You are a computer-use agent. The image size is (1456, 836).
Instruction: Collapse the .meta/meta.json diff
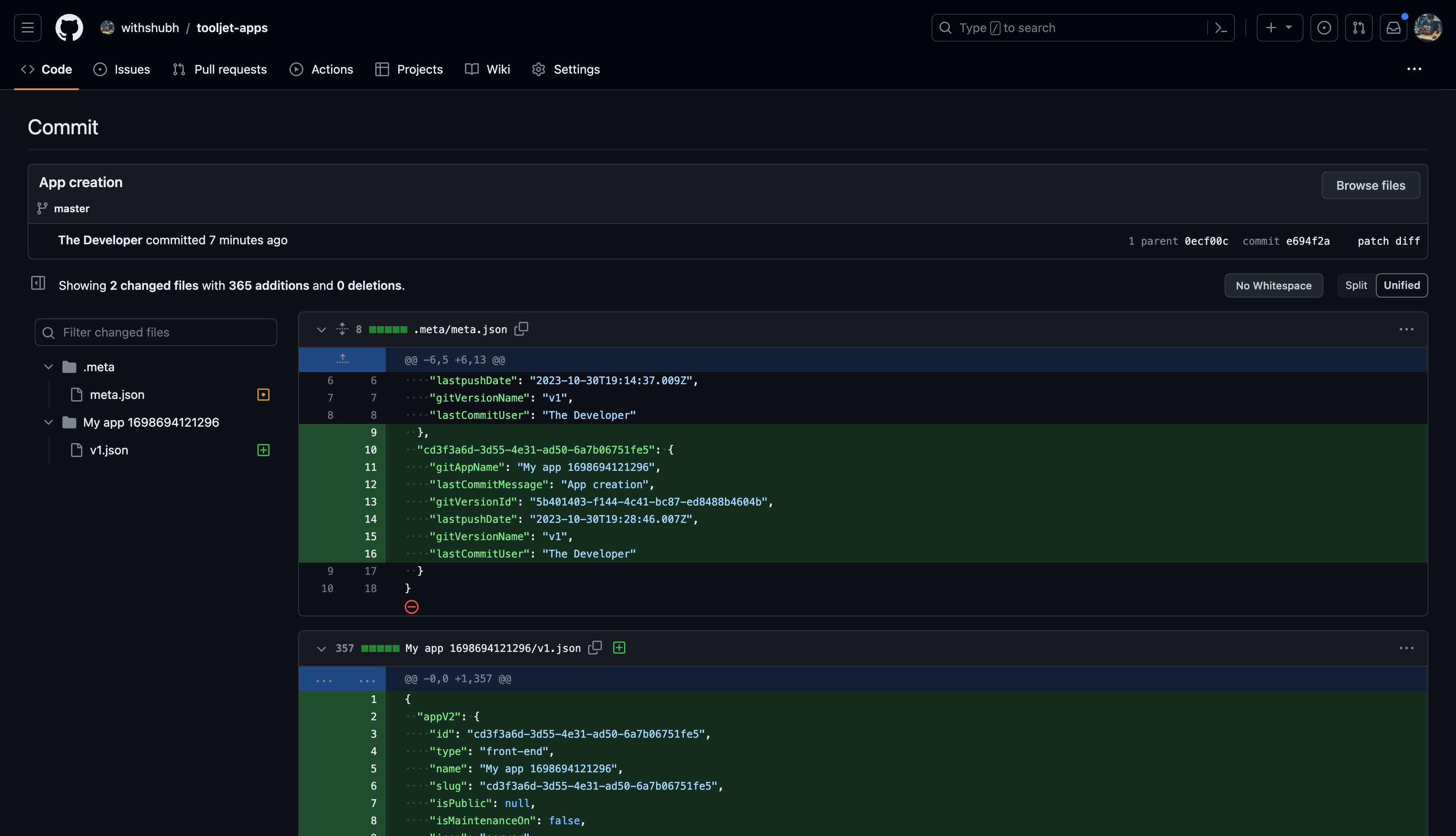coord(321,330)
